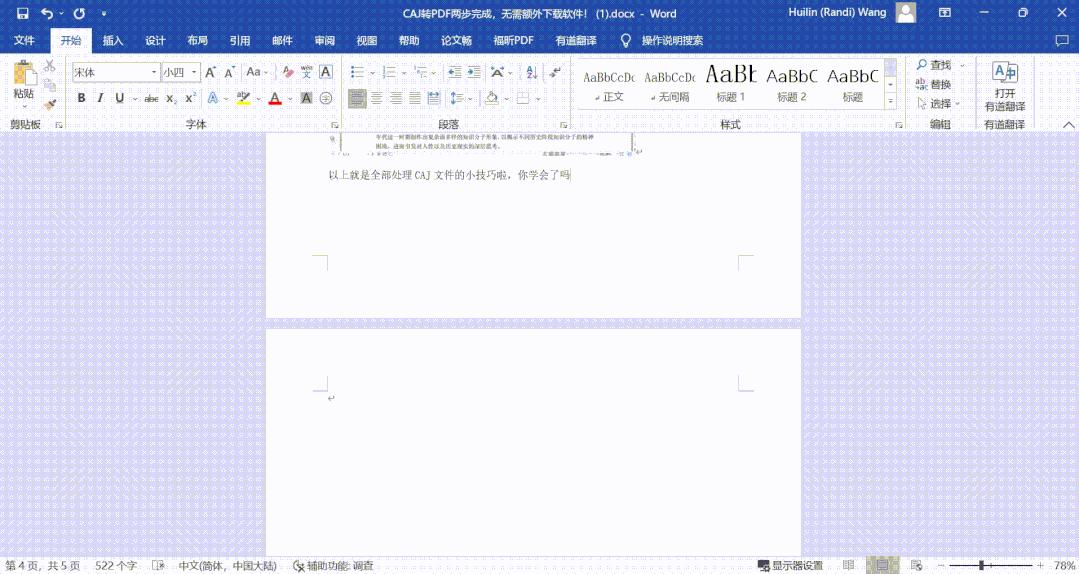Switch to the 布局 tab
The image size is (1079, 574).
(x=197, y=41)
